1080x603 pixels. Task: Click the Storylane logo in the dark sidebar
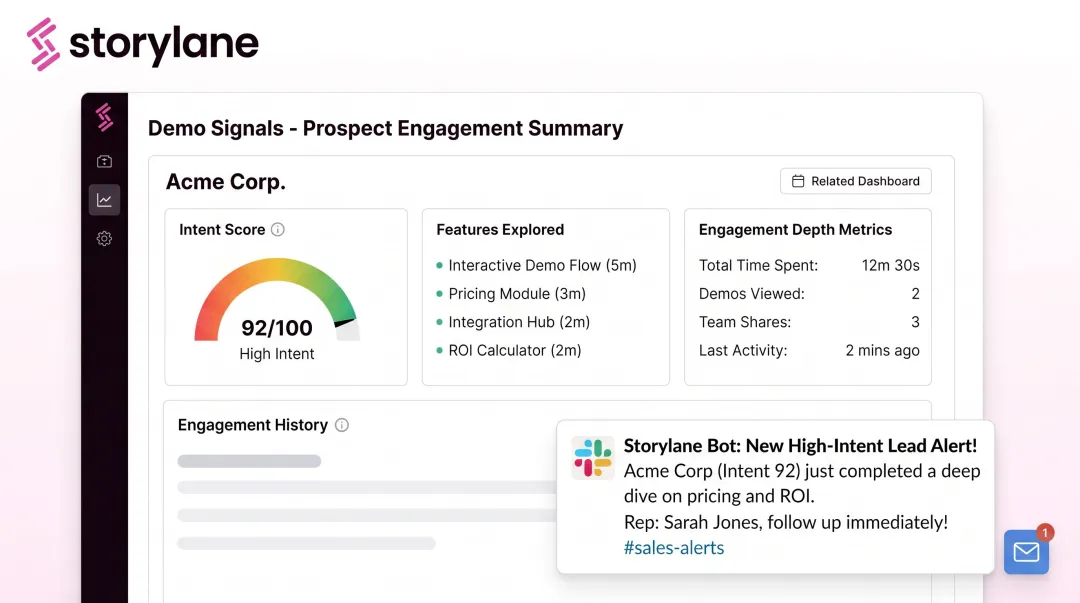pyautogui.click(x=104, y=117)
